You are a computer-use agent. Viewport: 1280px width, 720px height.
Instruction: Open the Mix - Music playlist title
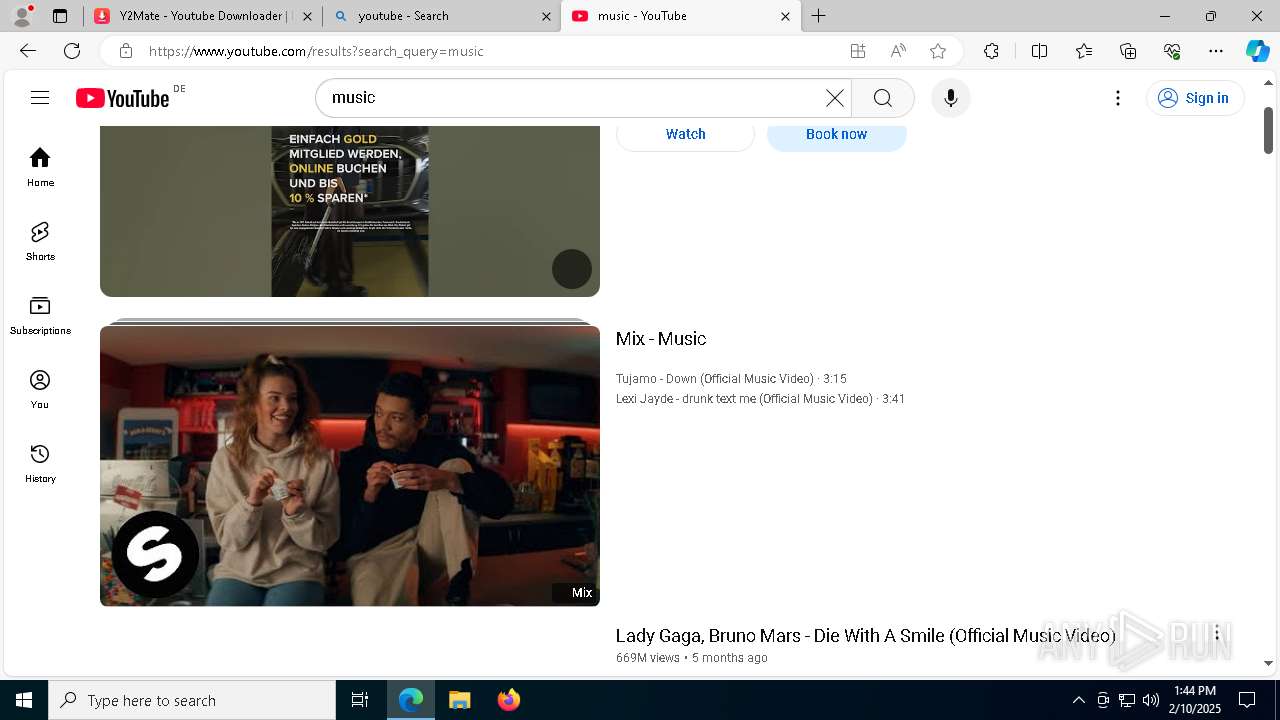coord(661,339)
